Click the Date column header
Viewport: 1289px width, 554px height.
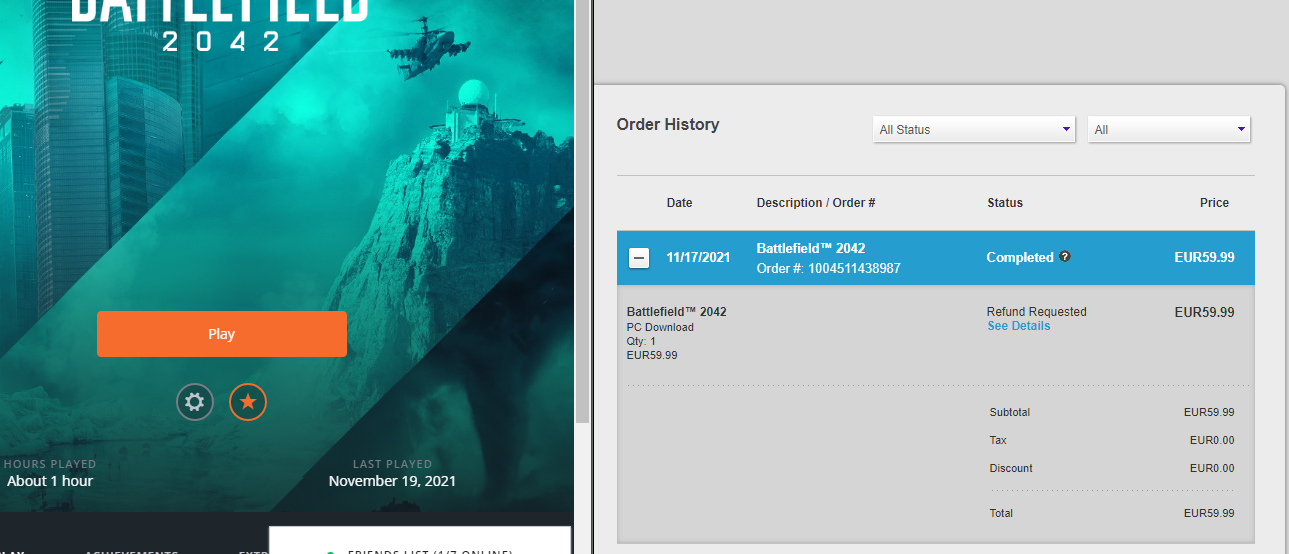pyautogui.click(x=679, y=203)
